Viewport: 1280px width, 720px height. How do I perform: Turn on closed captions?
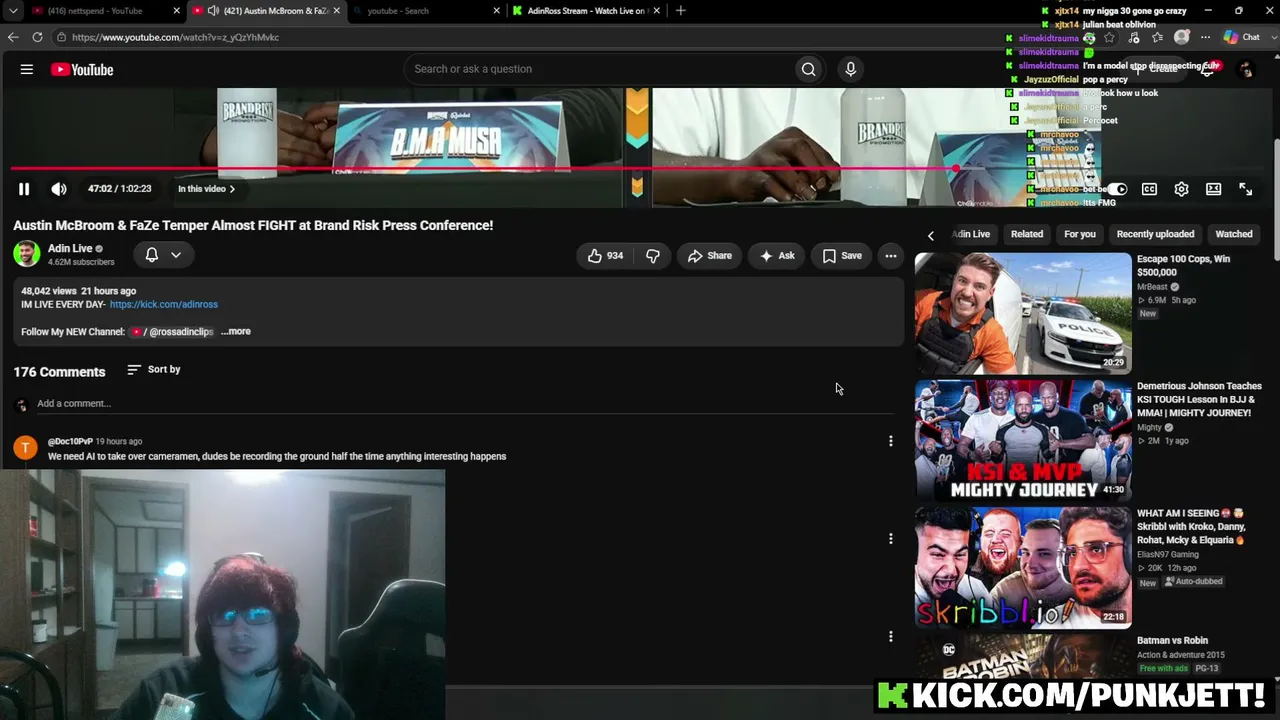[1149, 189]
